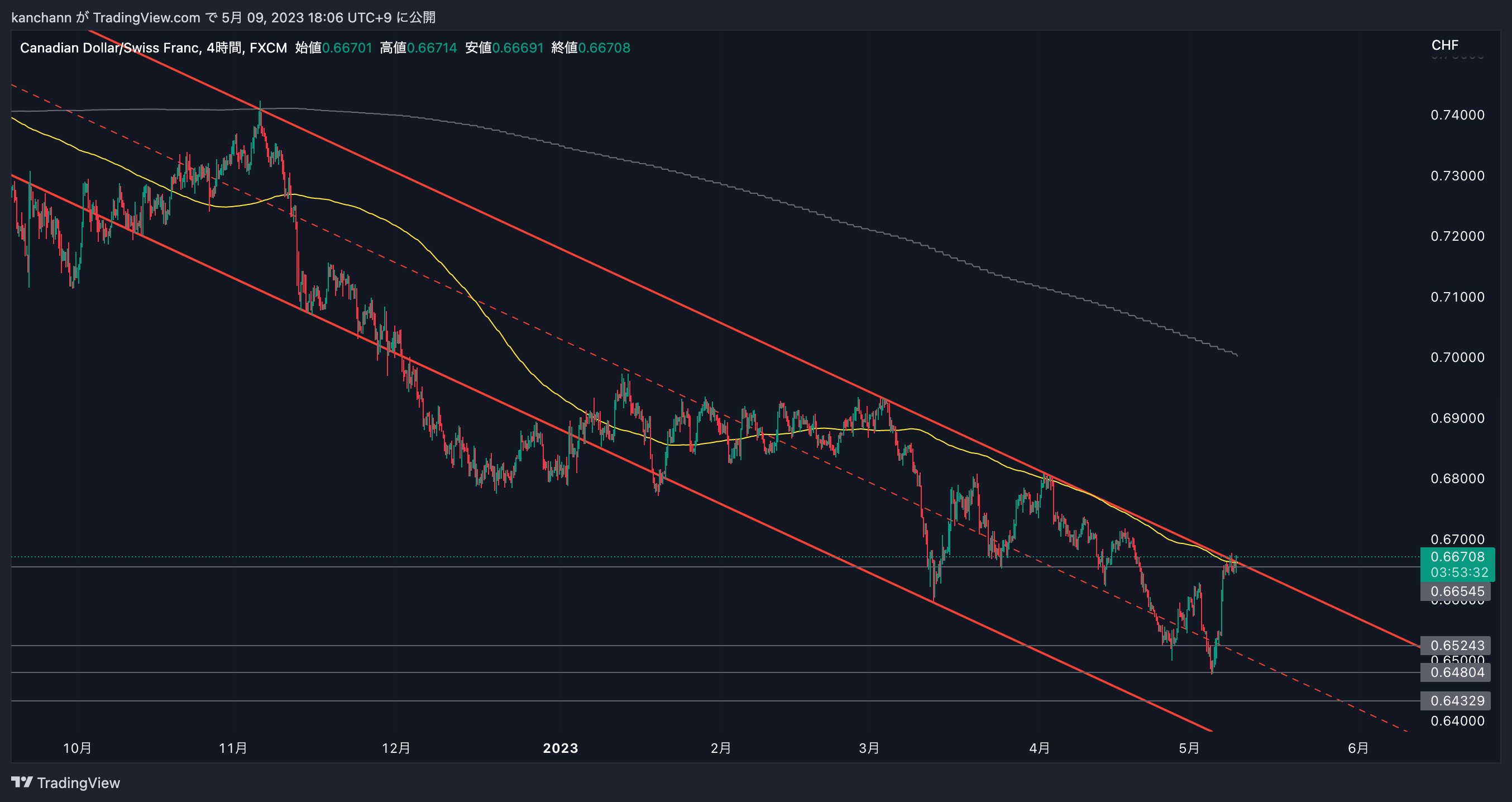Click the countdown timer 03:53:32
1512x802 pixels.
coord(1459,572)
